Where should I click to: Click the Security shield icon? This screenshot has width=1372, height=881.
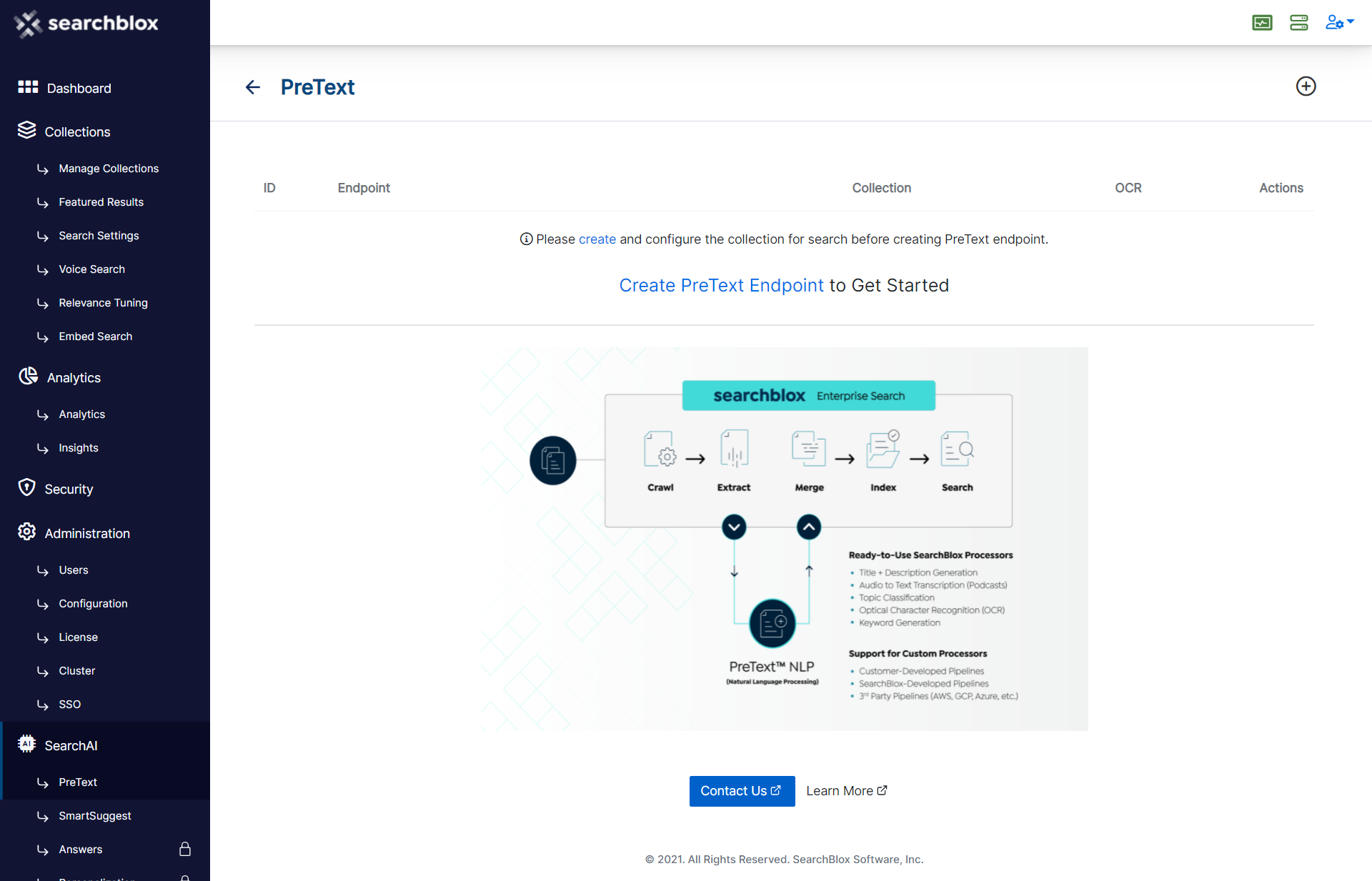pos(26,487)
